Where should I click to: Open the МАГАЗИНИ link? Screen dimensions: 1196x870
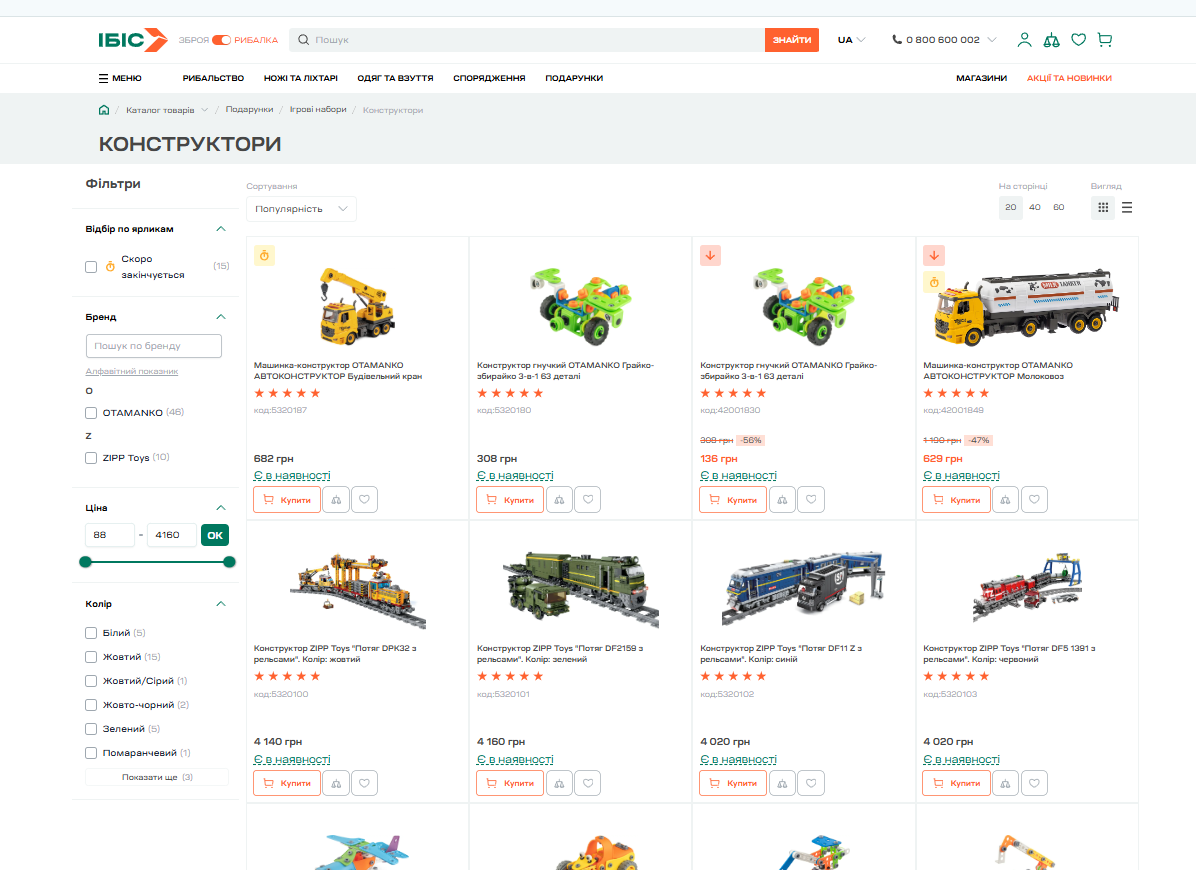click(982, 78)
